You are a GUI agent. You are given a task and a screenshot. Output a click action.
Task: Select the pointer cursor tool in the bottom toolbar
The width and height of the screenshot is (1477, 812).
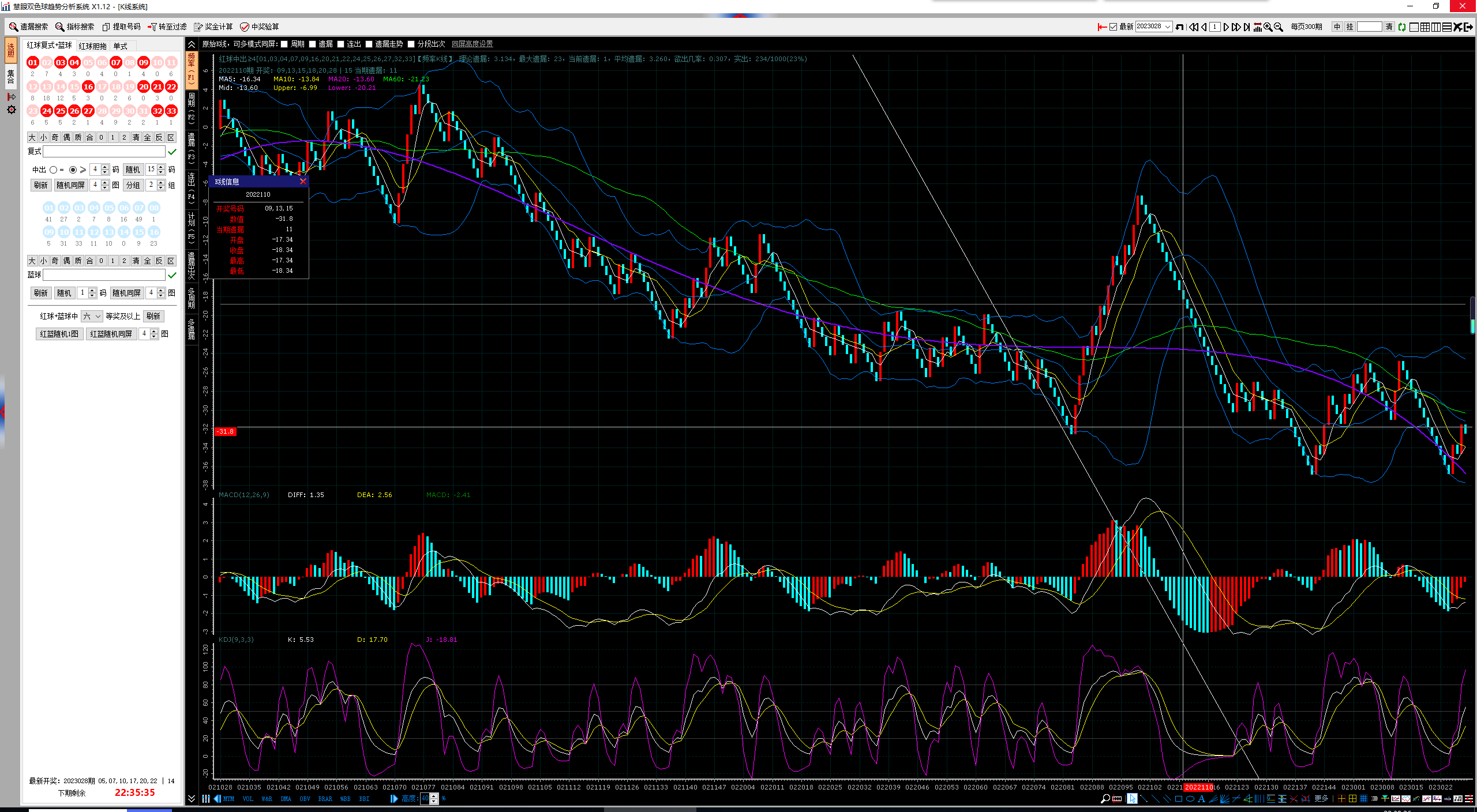(x=1133, y=799)
